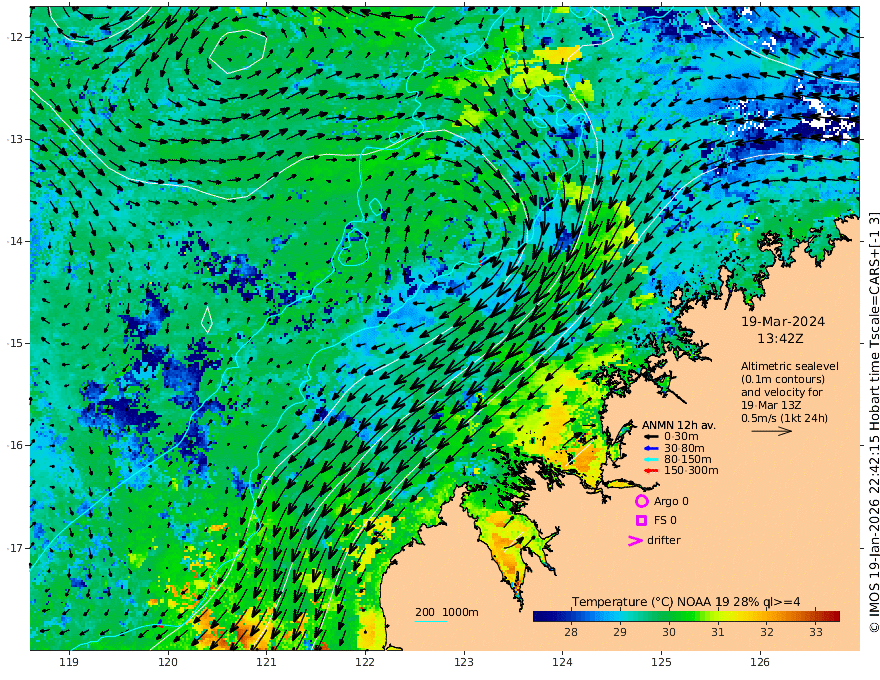Click the blue 30-80m arrow legend icon
The image size is (880, 680).
650,448
